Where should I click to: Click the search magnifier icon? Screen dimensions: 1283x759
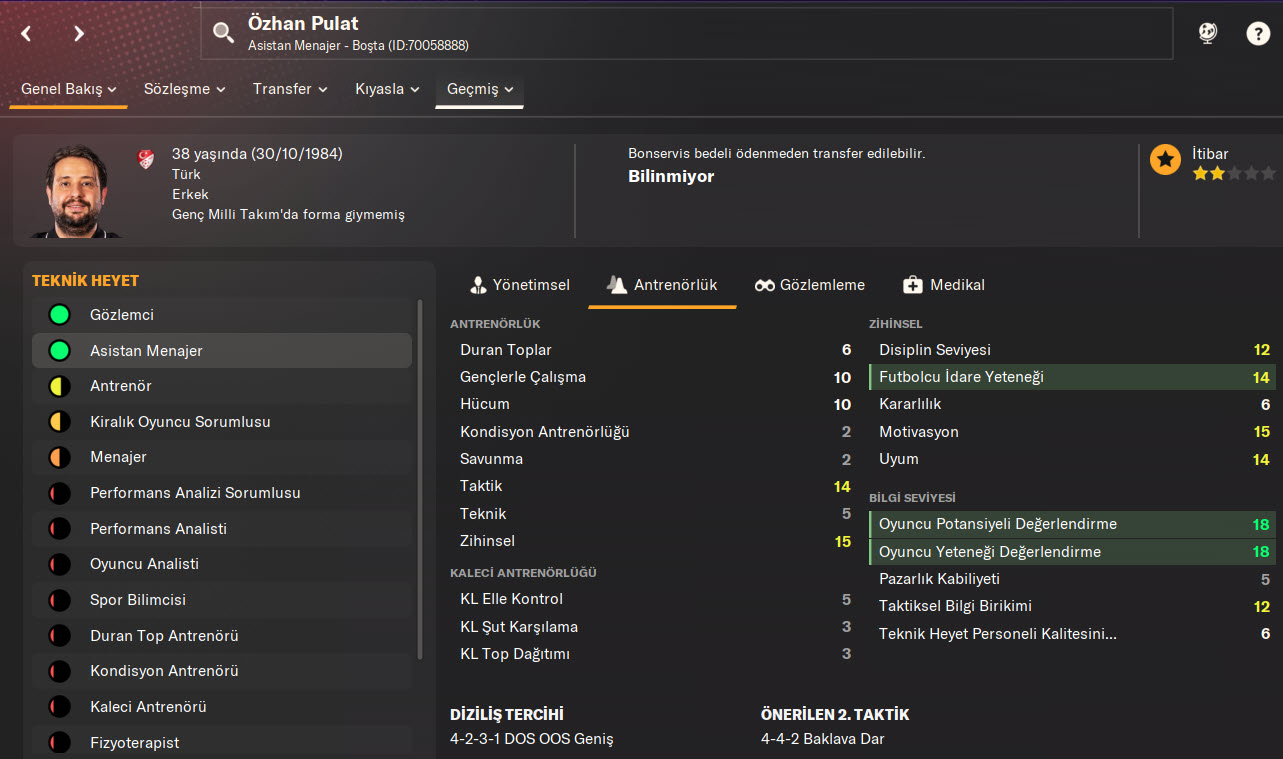[224, 33]
